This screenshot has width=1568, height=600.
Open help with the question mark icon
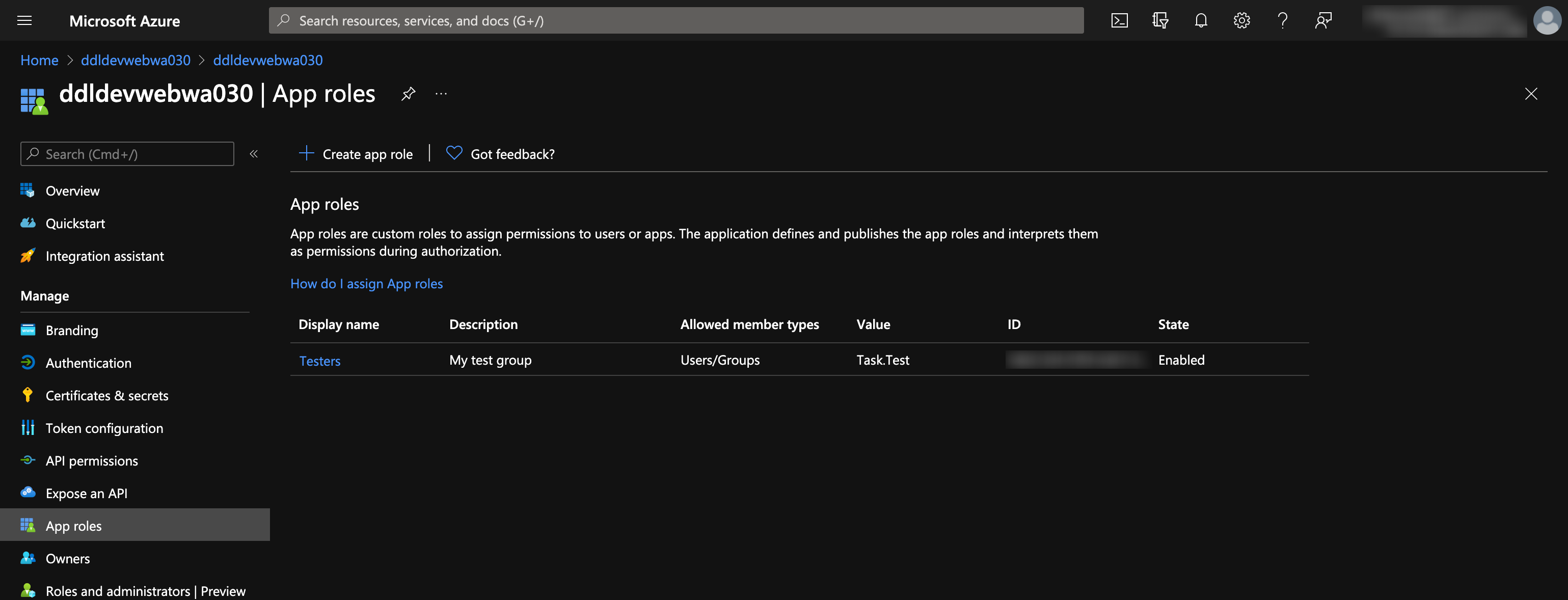[x=1283, y=20]
